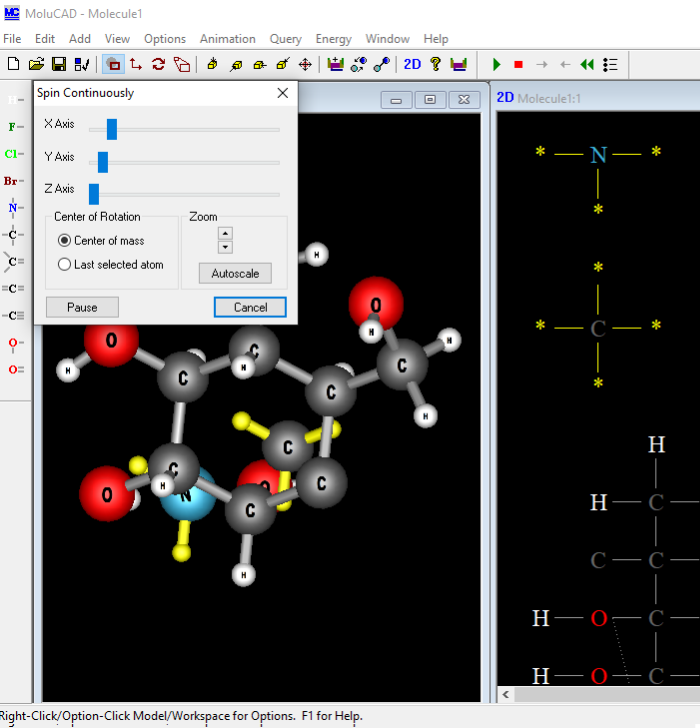Select Last selected atom radio button

tap(65, 265)
